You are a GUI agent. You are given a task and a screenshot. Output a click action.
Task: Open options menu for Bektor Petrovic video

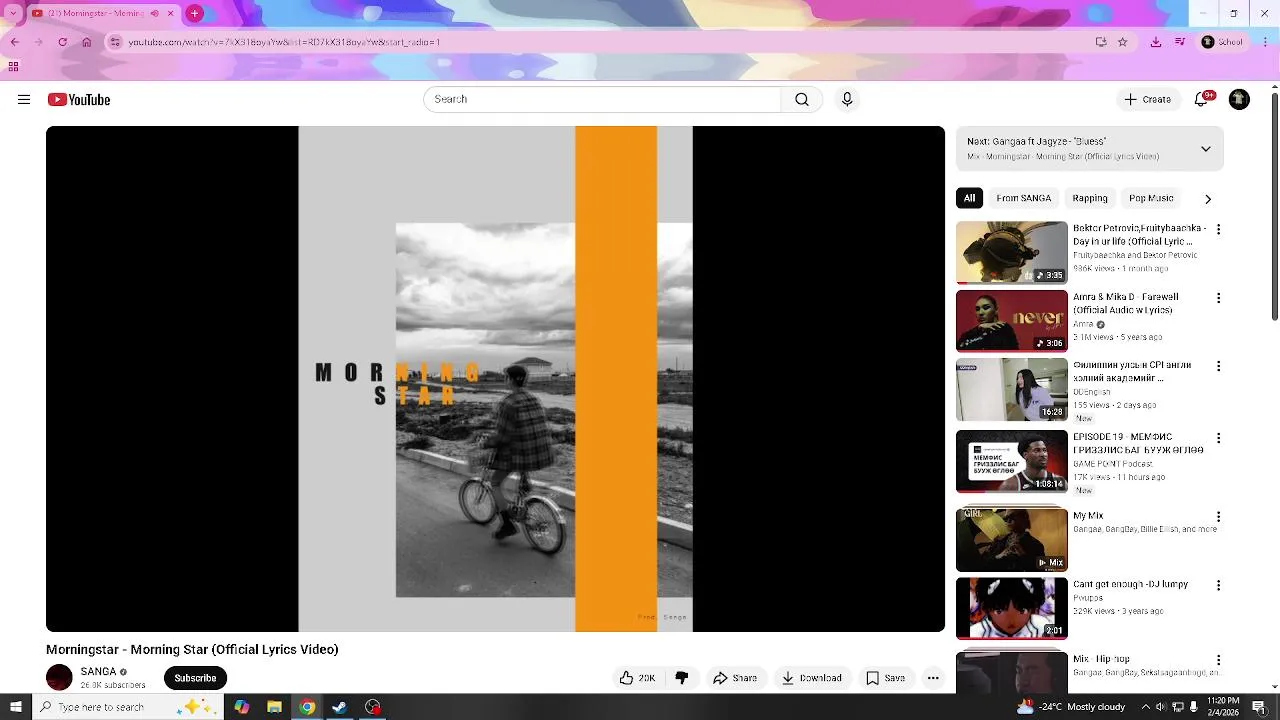1218,229
